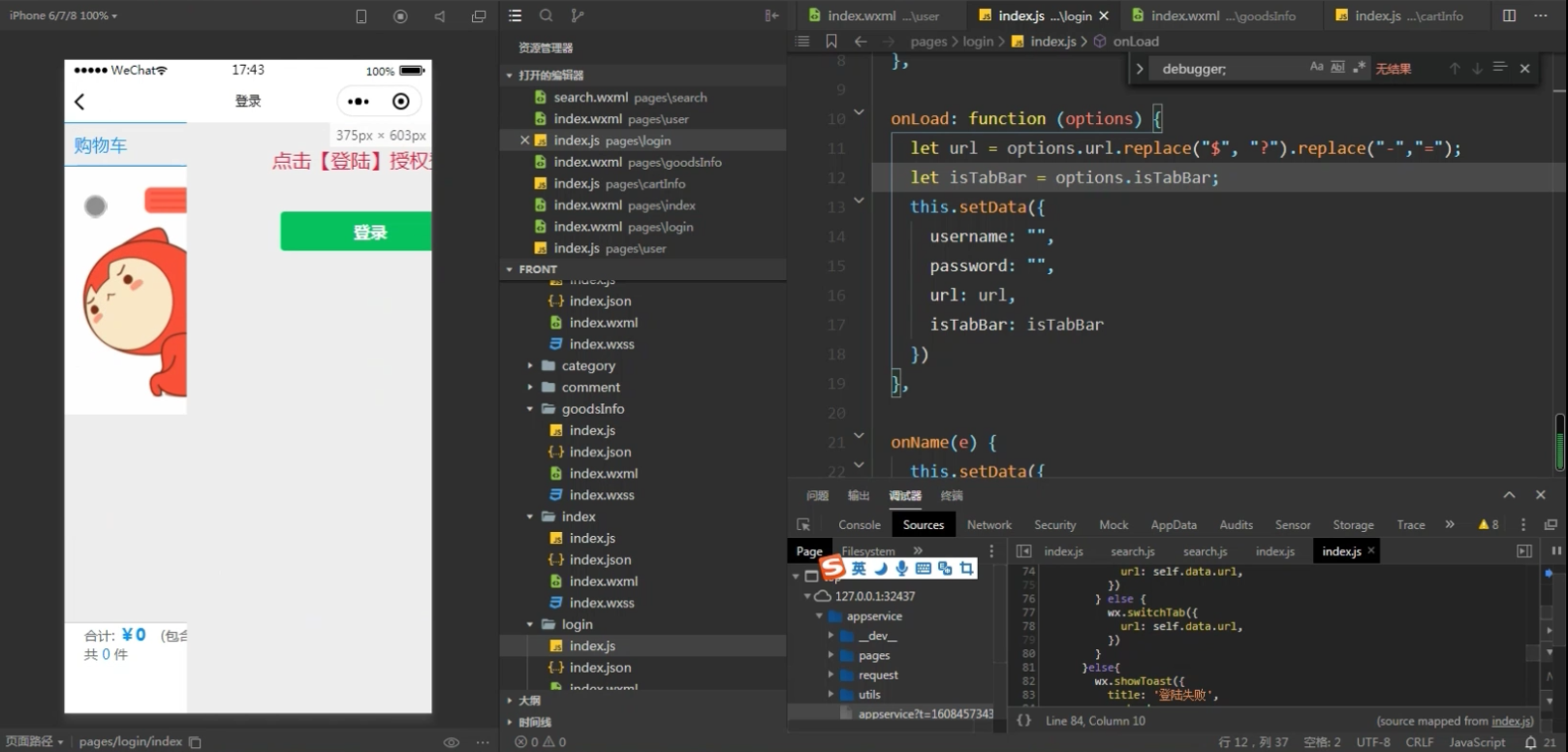This screenshot has height=752, width=1568.
Task: Toggle whole word match in find widget
Action: coord(1338,67)
